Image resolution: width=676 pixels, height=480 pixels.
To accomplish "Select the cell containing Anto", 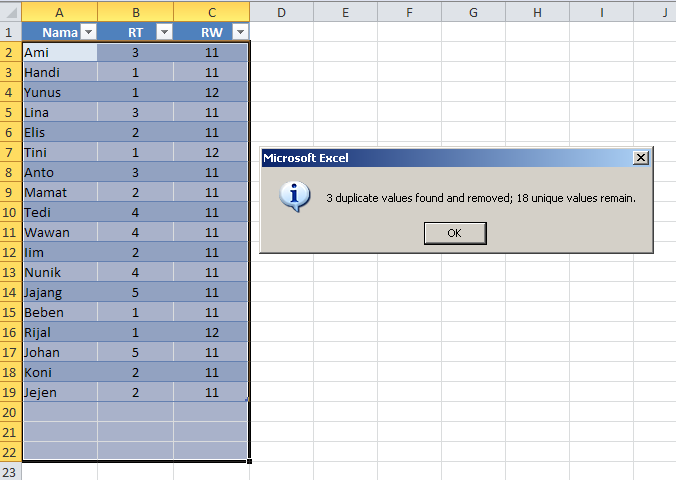I will (x=59, y=172).
